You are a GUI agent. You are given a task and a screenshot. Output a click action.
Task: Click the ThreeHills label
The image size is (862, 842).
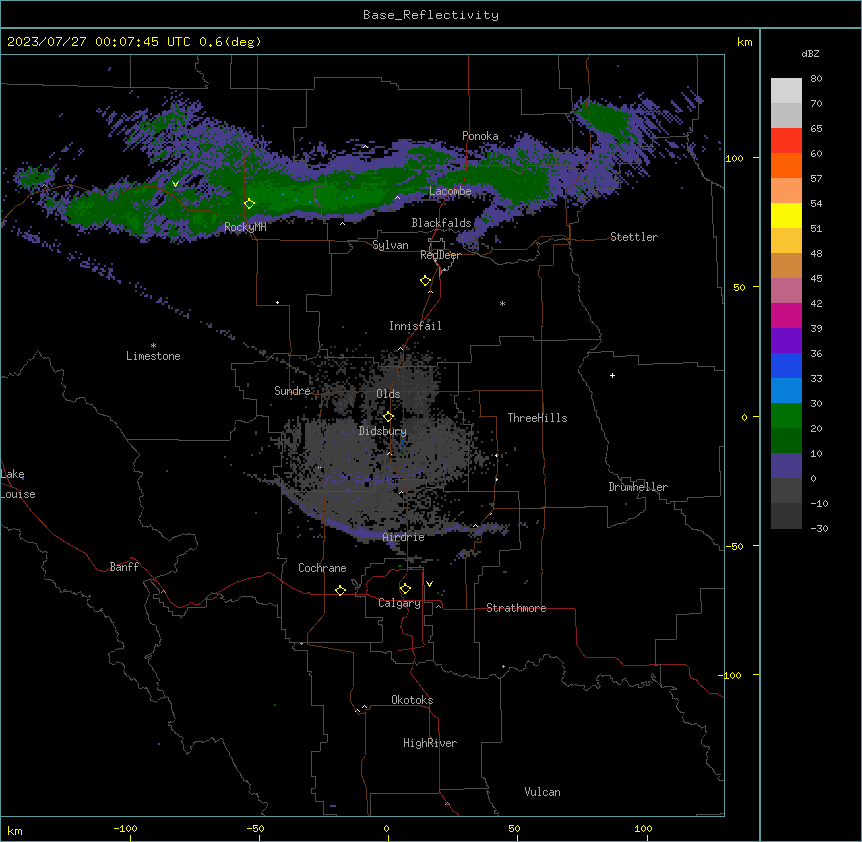pyautogui.click(x=537, y=418)
